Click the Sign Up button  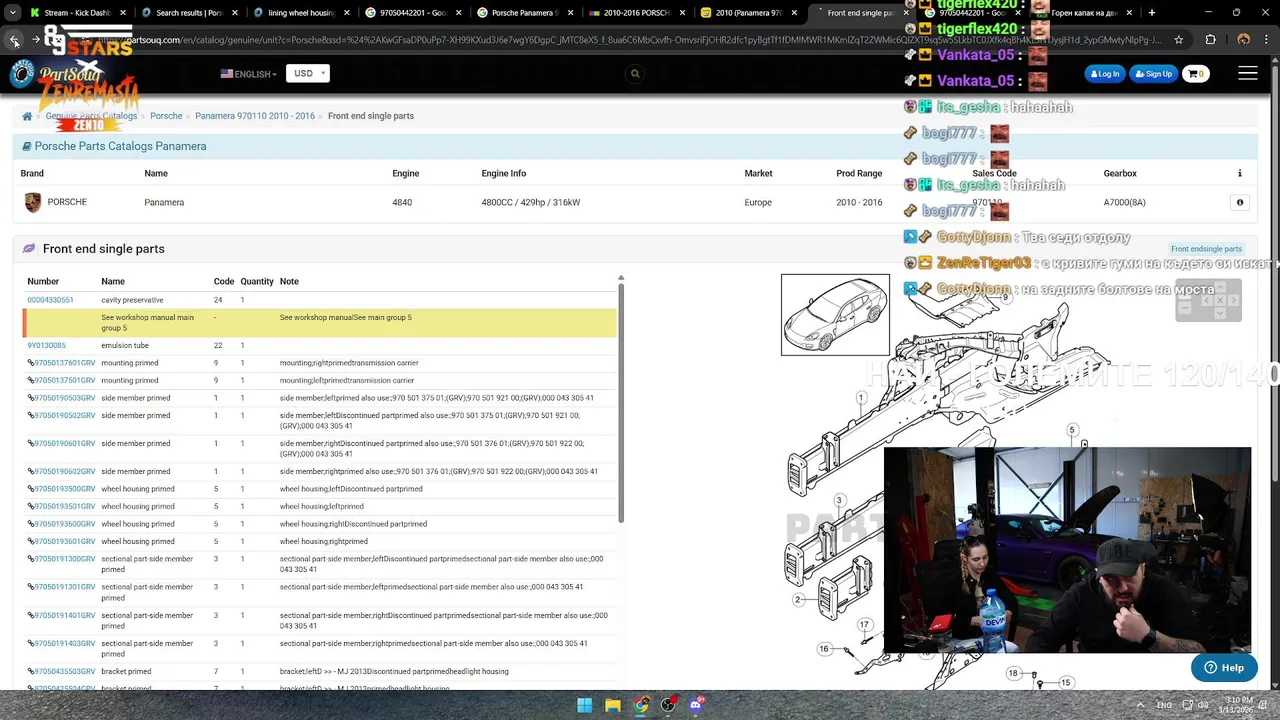click(1154, 74)
